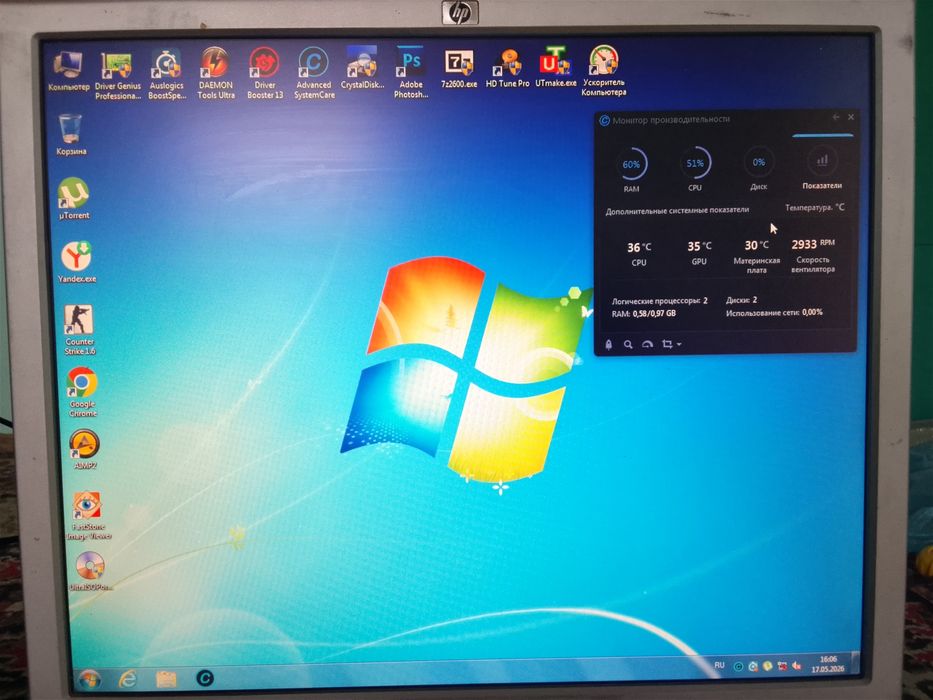Click the Диски: 2 text

741,300
